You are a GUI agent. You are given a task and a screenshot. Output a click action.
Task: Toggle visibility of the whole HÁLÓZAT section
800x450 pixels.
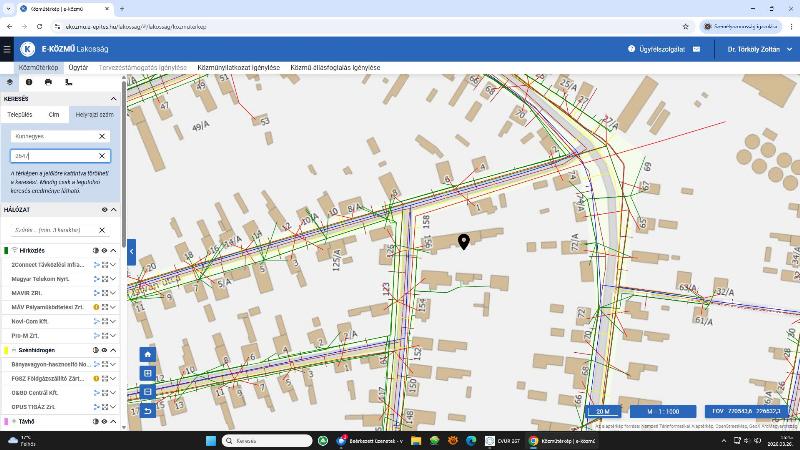coord(104,210)
